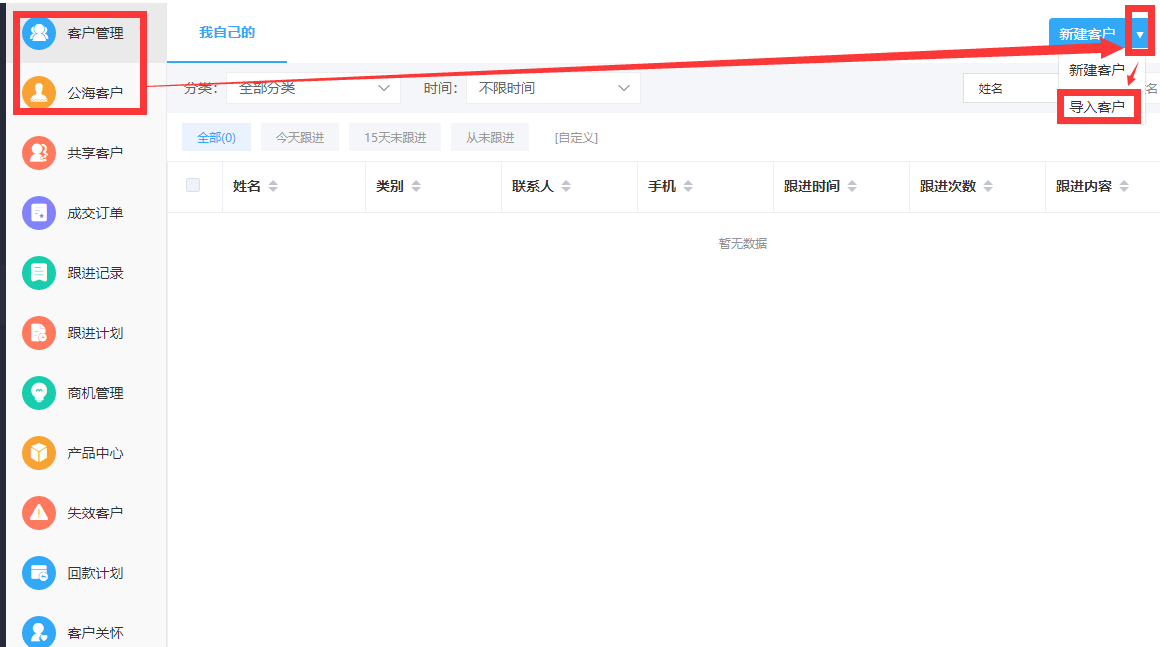Sort by 类别 column arrows

(x=416, y=186)
